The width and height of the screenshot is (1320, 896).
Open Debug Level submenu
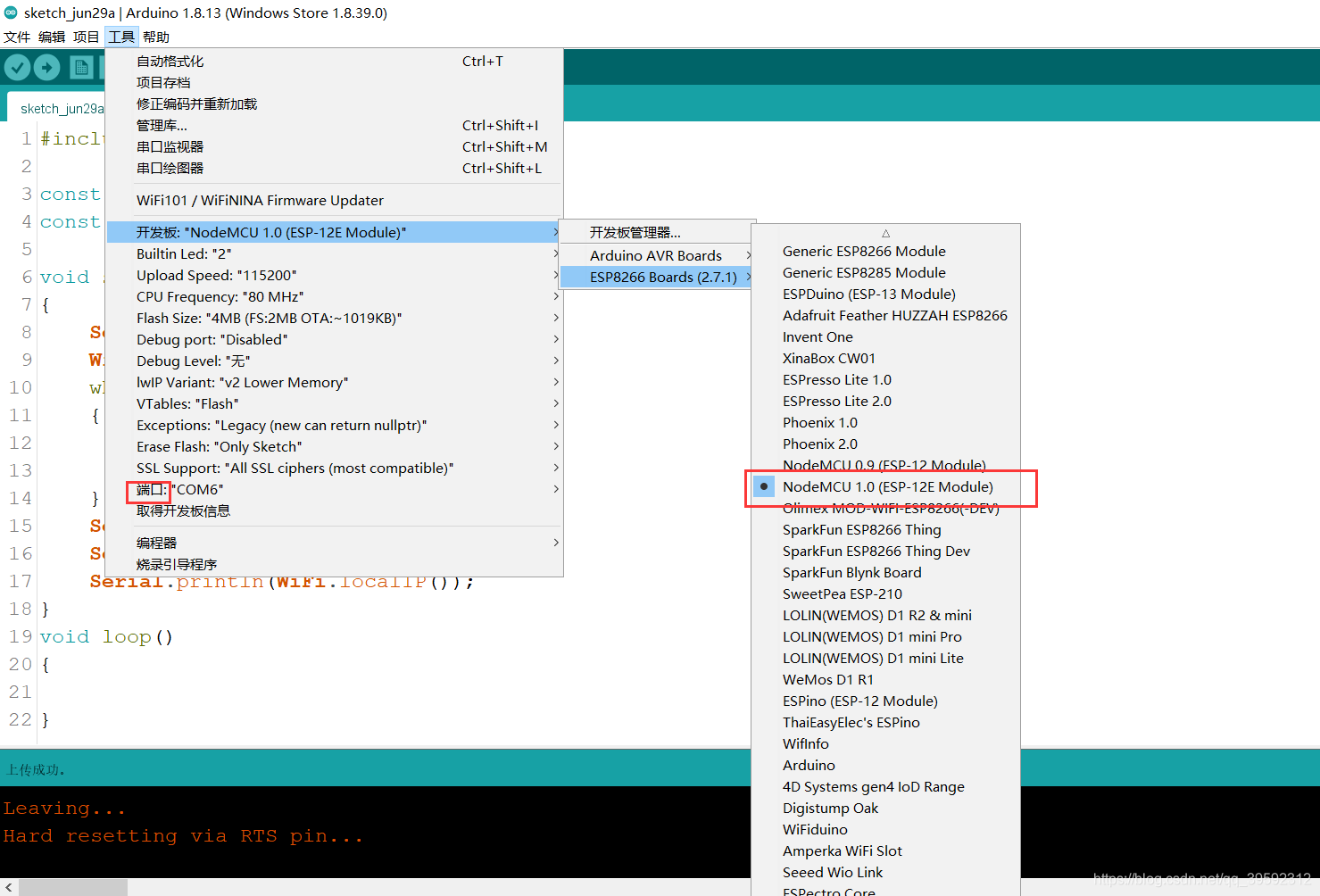334,361
